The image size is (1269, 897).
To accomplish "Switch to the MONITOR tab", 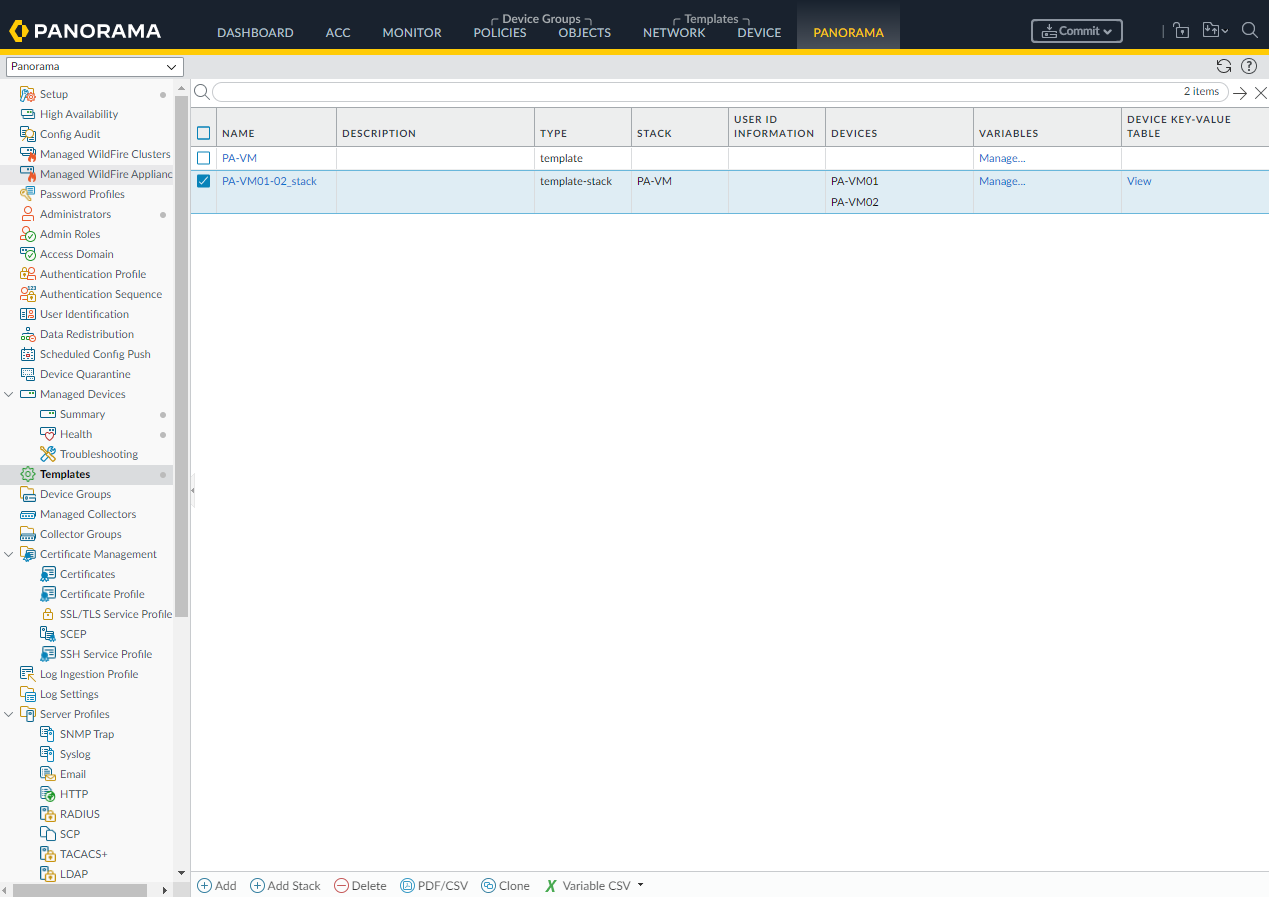I will click(x=412, y=33).
